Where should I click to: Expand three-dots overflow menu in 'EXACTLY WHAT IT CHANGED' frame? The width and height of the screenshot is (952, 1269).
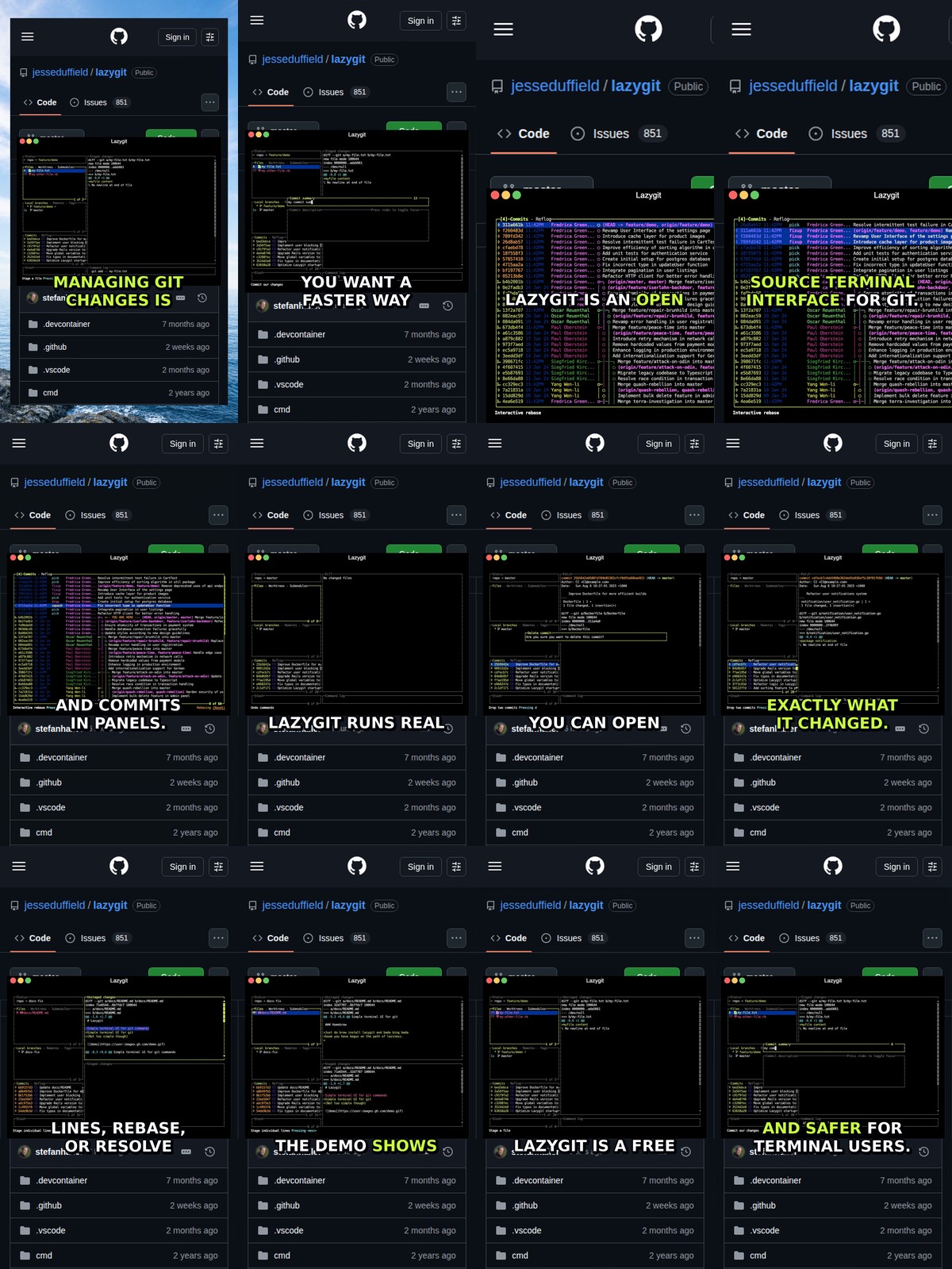click(932, 515)
